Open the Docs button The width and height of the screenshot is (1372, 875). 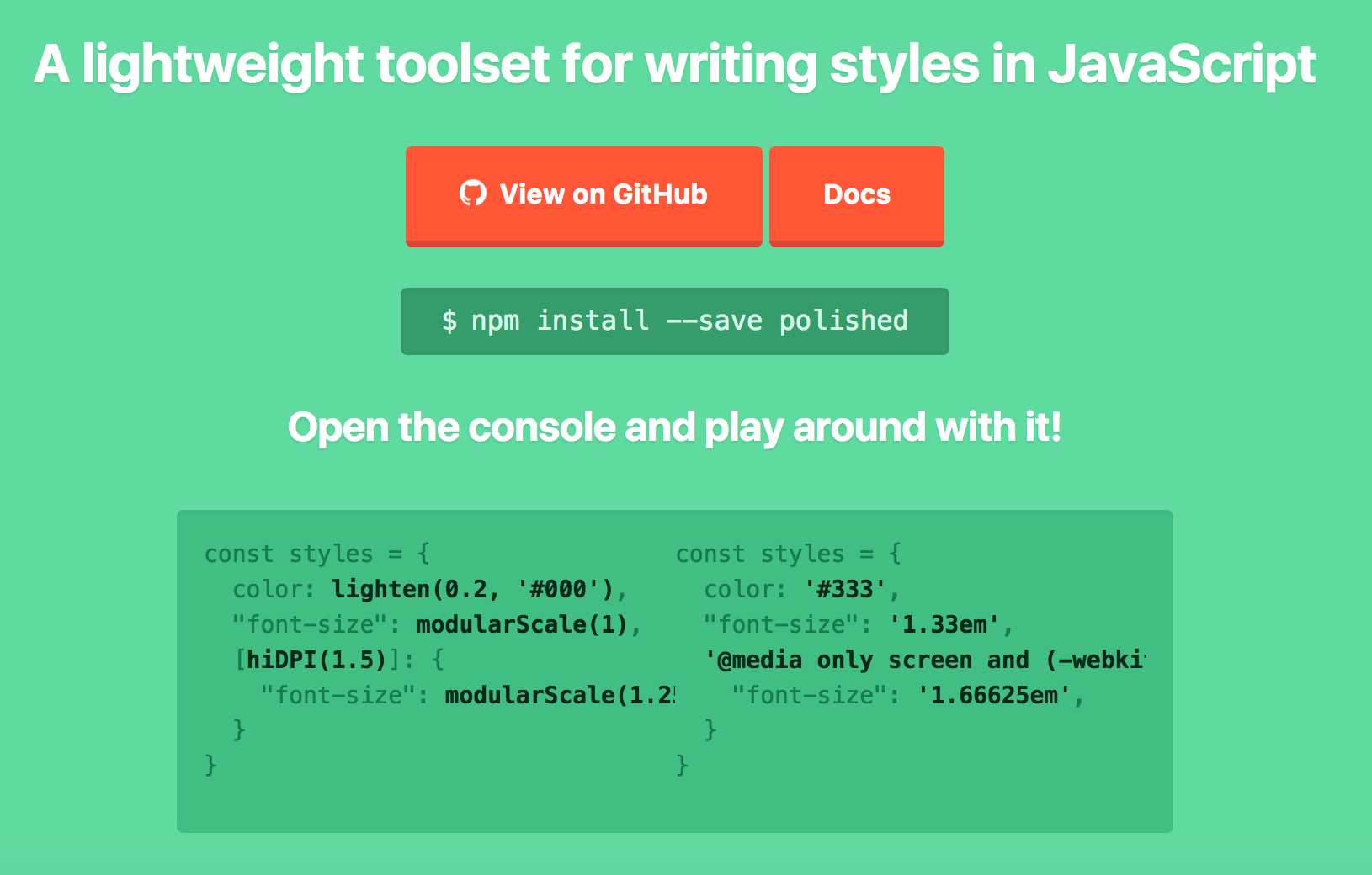point(856,196)
